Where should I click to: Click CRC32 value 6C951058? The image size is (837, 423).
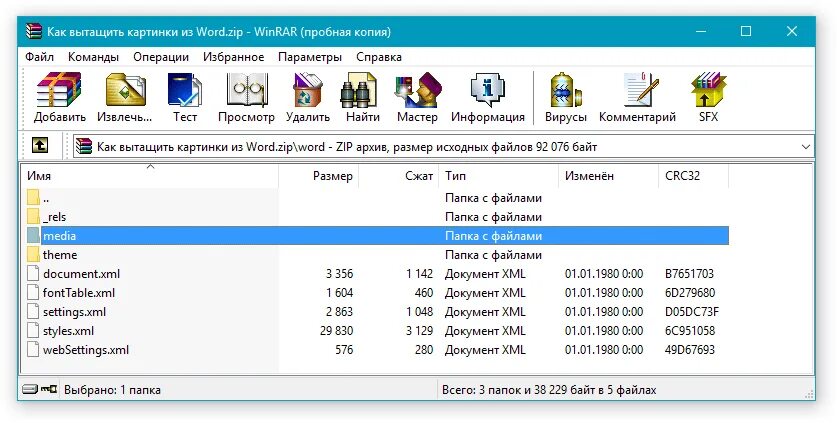click(x=690, y=331)
